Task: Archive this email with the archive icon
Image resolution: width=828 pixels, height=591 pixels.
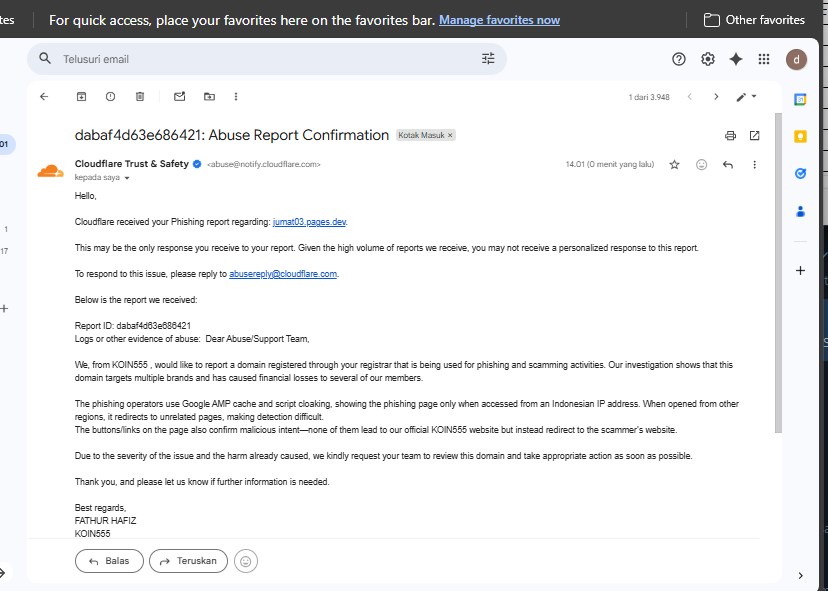Action: [81, 97]
